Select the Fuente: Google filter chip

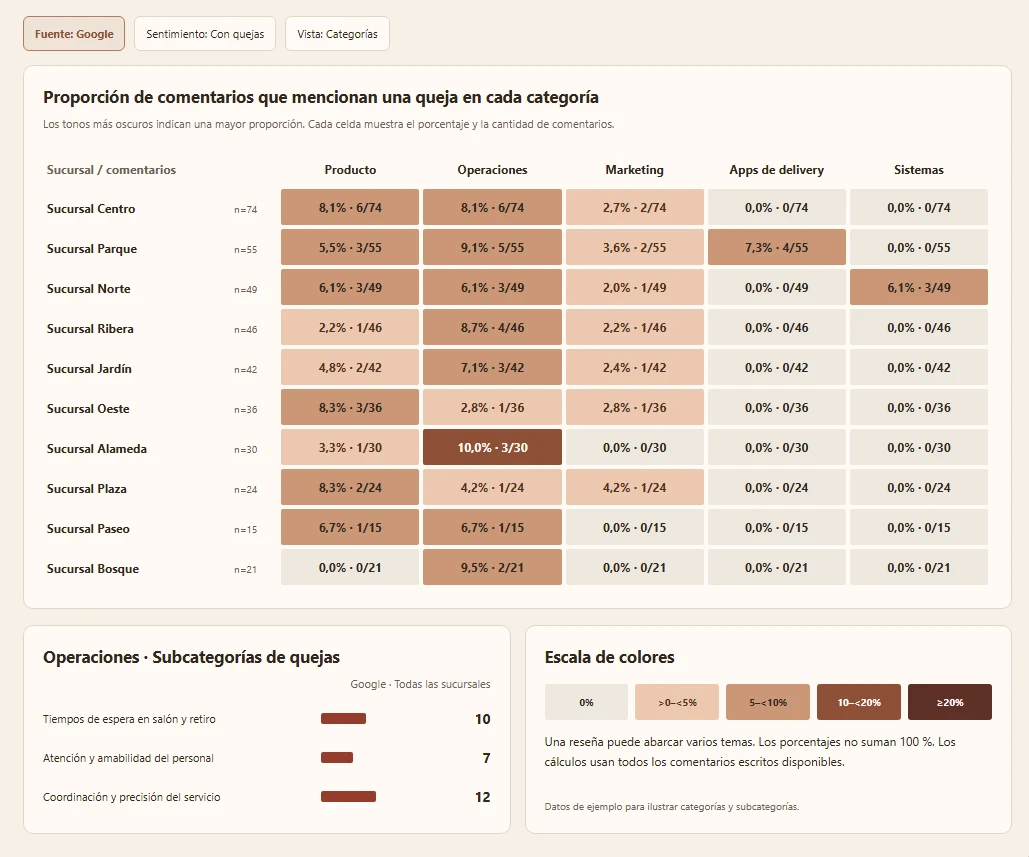74,33
